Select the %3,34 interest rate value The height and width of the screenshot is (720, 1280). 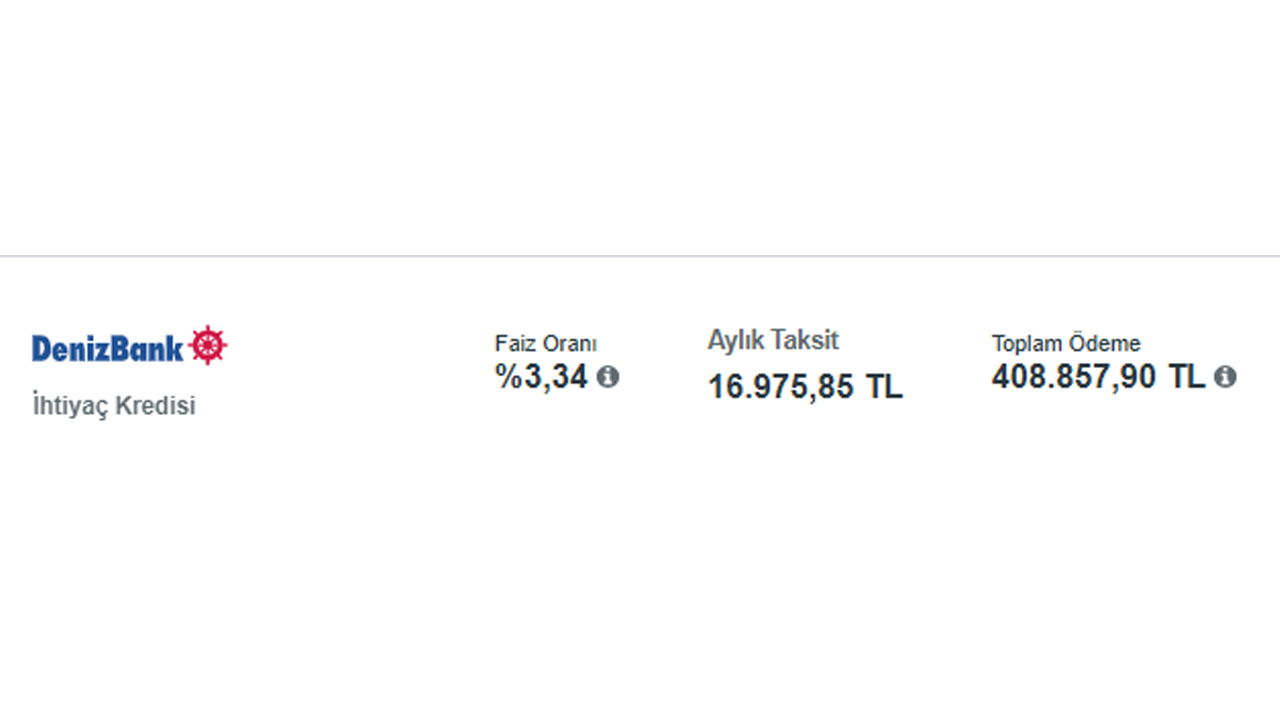[x=542, y=377]
